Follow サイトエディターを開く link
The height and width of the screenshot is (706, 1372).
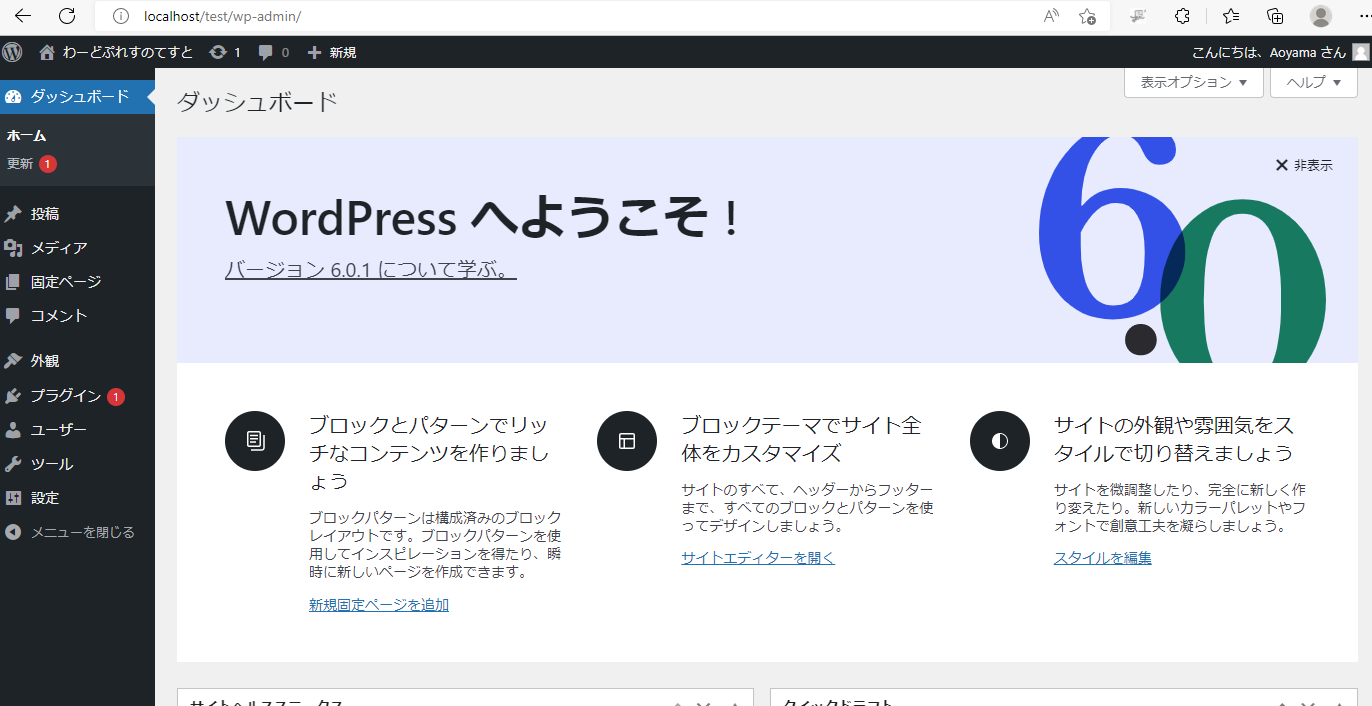[758, 558]
